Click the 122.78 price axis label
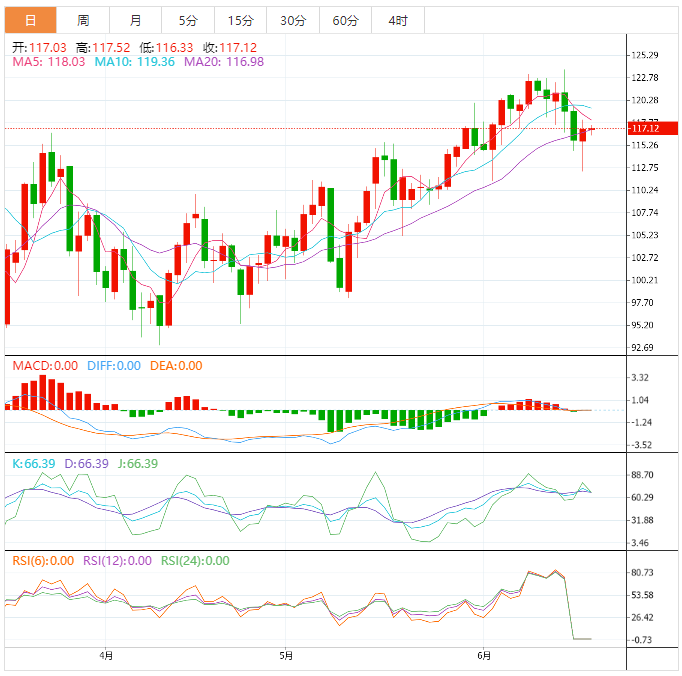Screen dimensions: 682x676 click(x=645, y=78)
